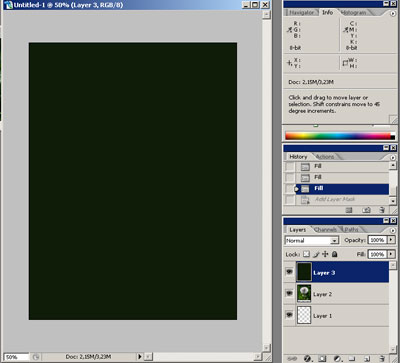Hide Layer 1 with its eye icon
The image size is (400, 363).
[289, 315]
